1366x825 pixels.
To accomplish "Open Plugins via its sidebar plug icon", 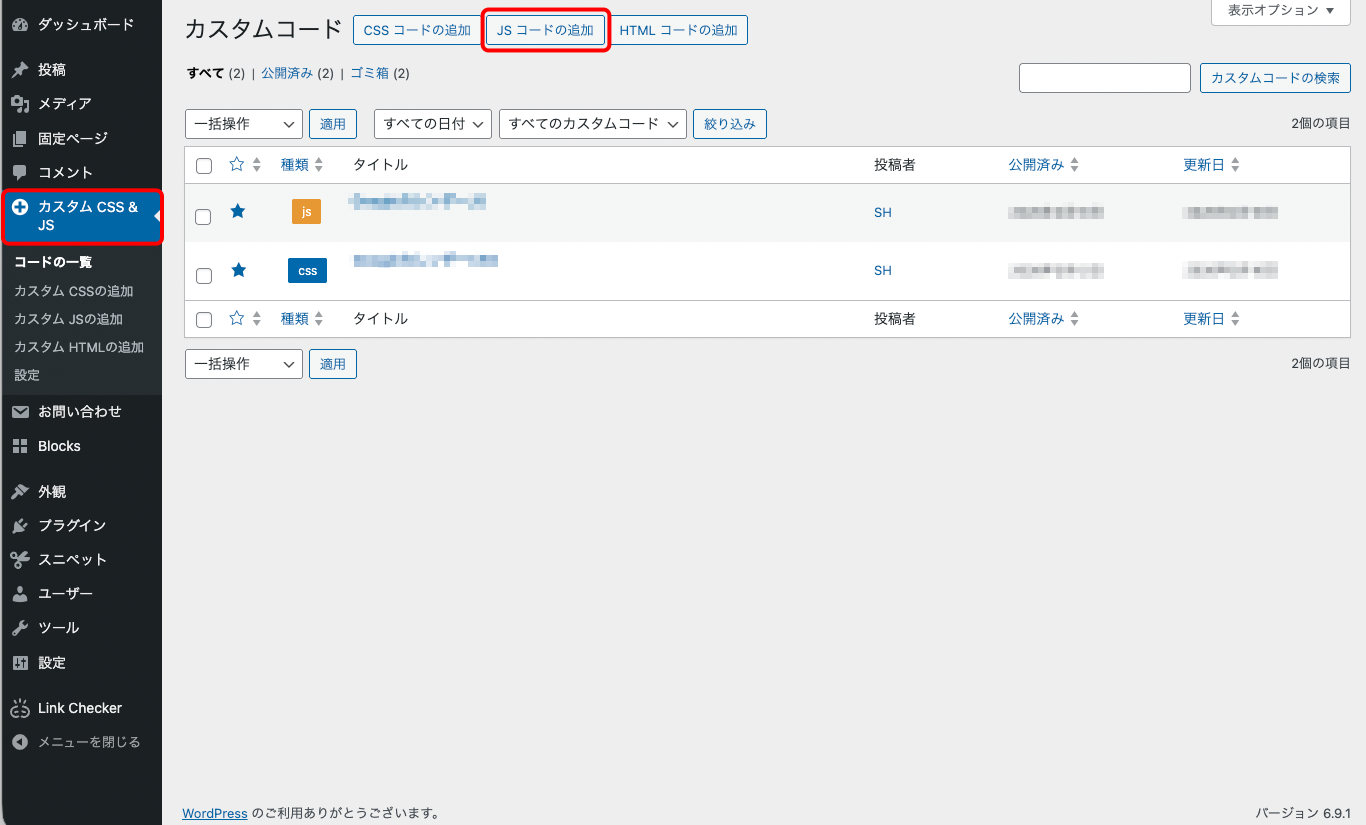I will 20,526.
